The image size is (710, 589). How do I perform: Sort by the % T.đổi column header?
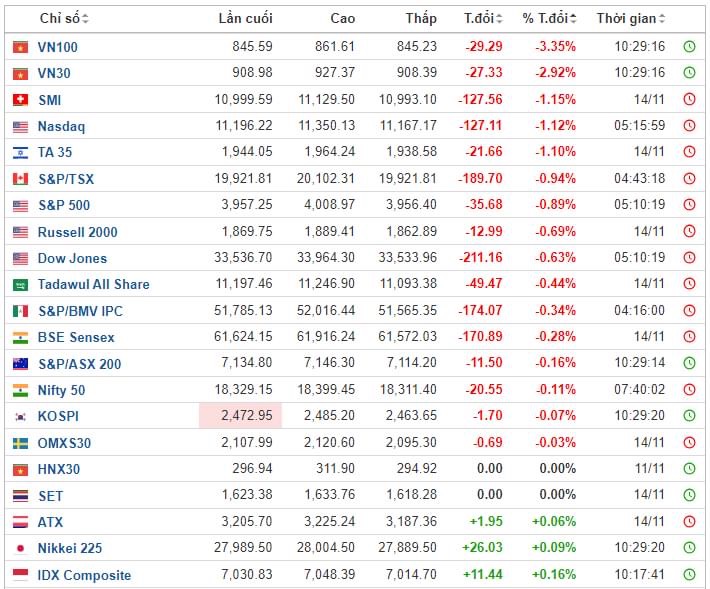click(x=549, y=19)
